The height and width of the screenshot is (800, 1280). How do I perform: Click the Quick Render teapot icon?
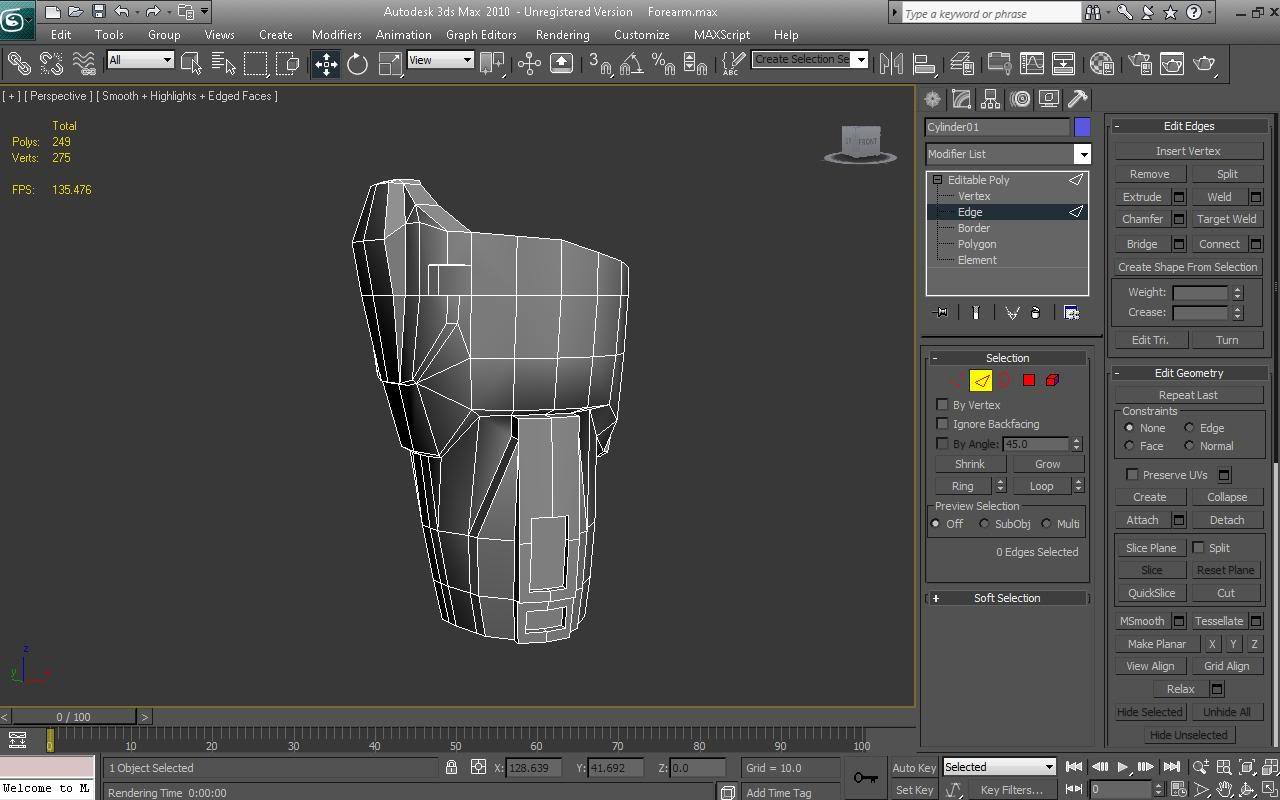click(1205, 64)
